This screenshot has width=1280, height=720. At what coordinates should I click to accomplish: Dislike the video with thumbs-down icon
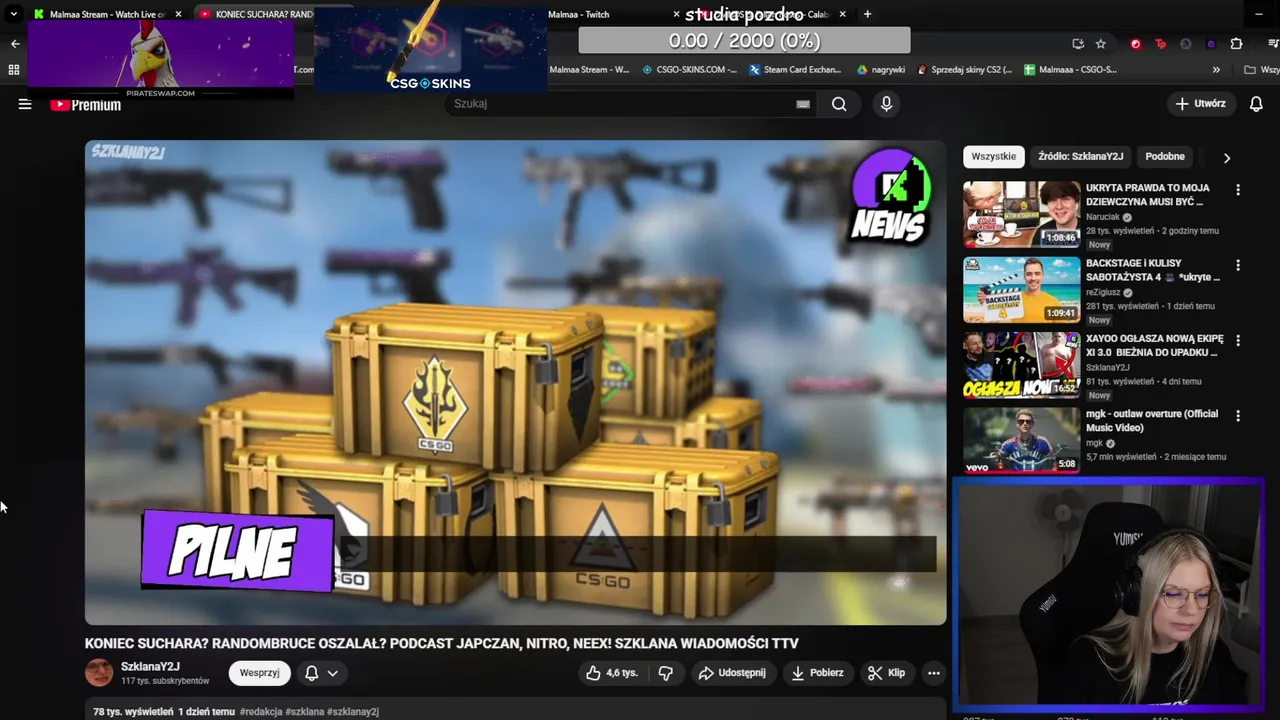coord(665,673)
